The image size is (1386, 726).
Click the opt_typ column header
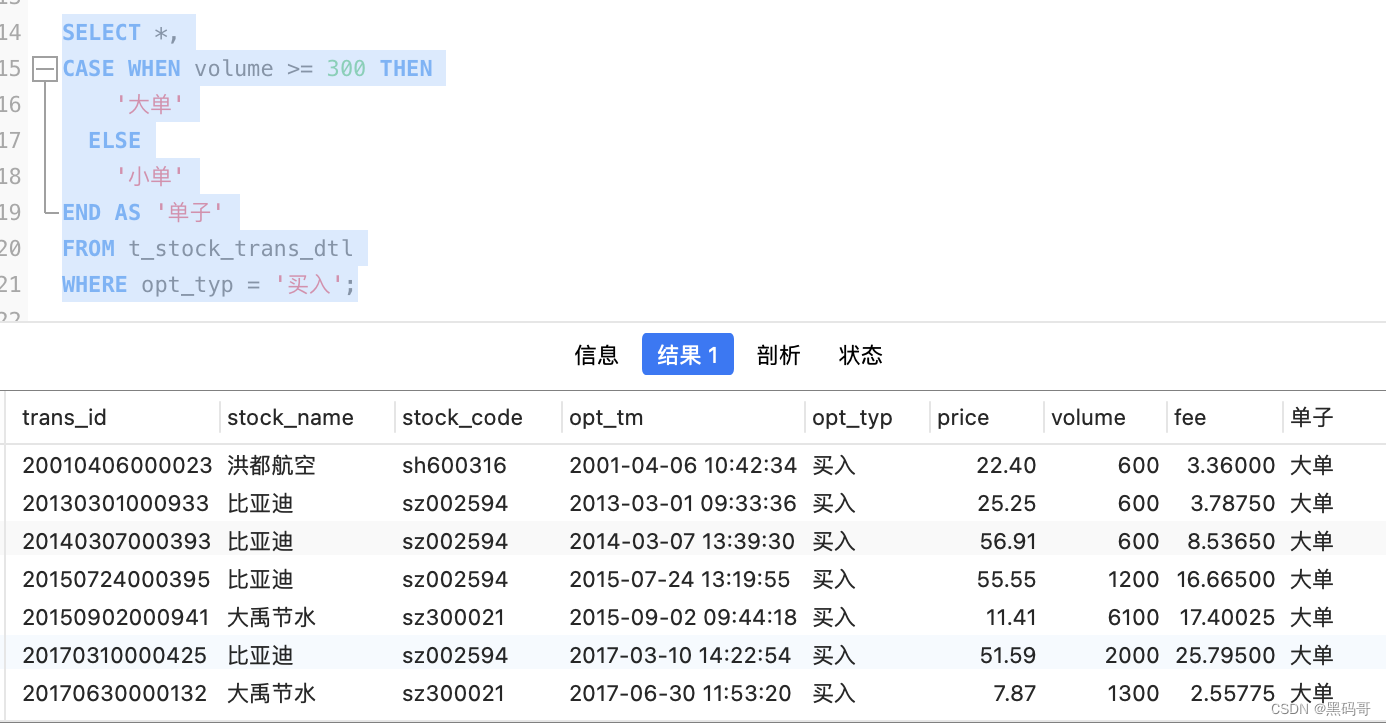click(x=852, y=418)
